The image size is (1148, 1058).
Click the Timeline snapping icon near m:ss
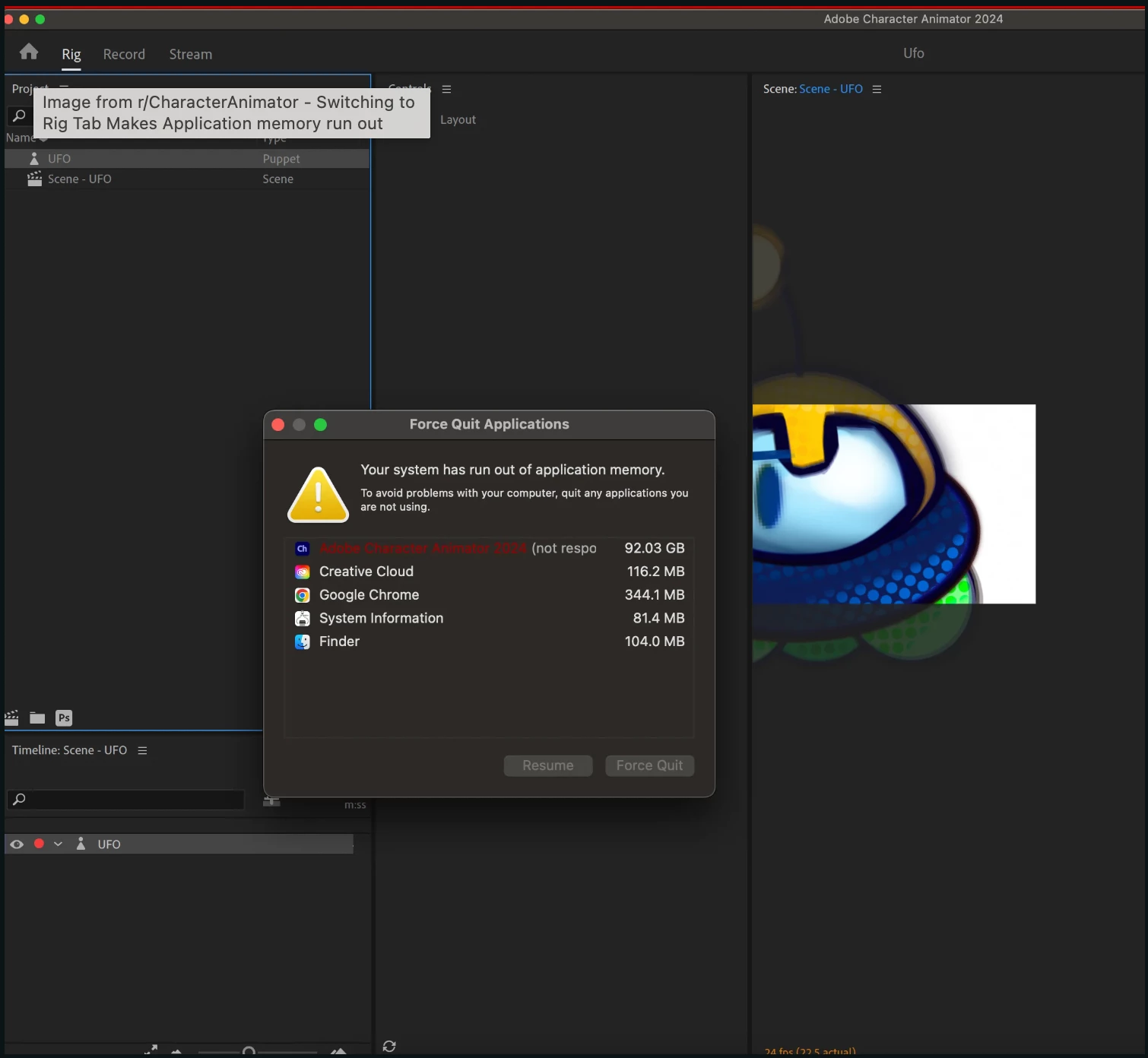pos(271,802)
